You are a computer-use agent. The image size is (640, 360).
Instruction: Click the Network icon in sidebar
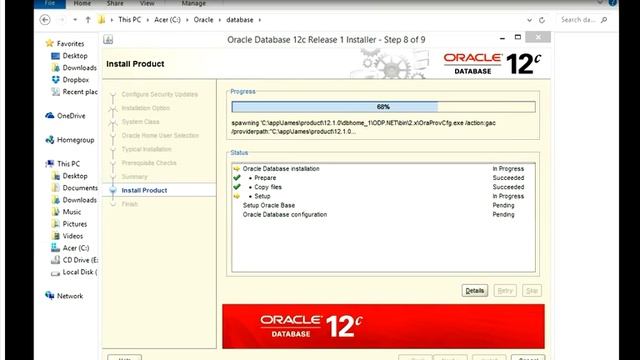(50, 296)
